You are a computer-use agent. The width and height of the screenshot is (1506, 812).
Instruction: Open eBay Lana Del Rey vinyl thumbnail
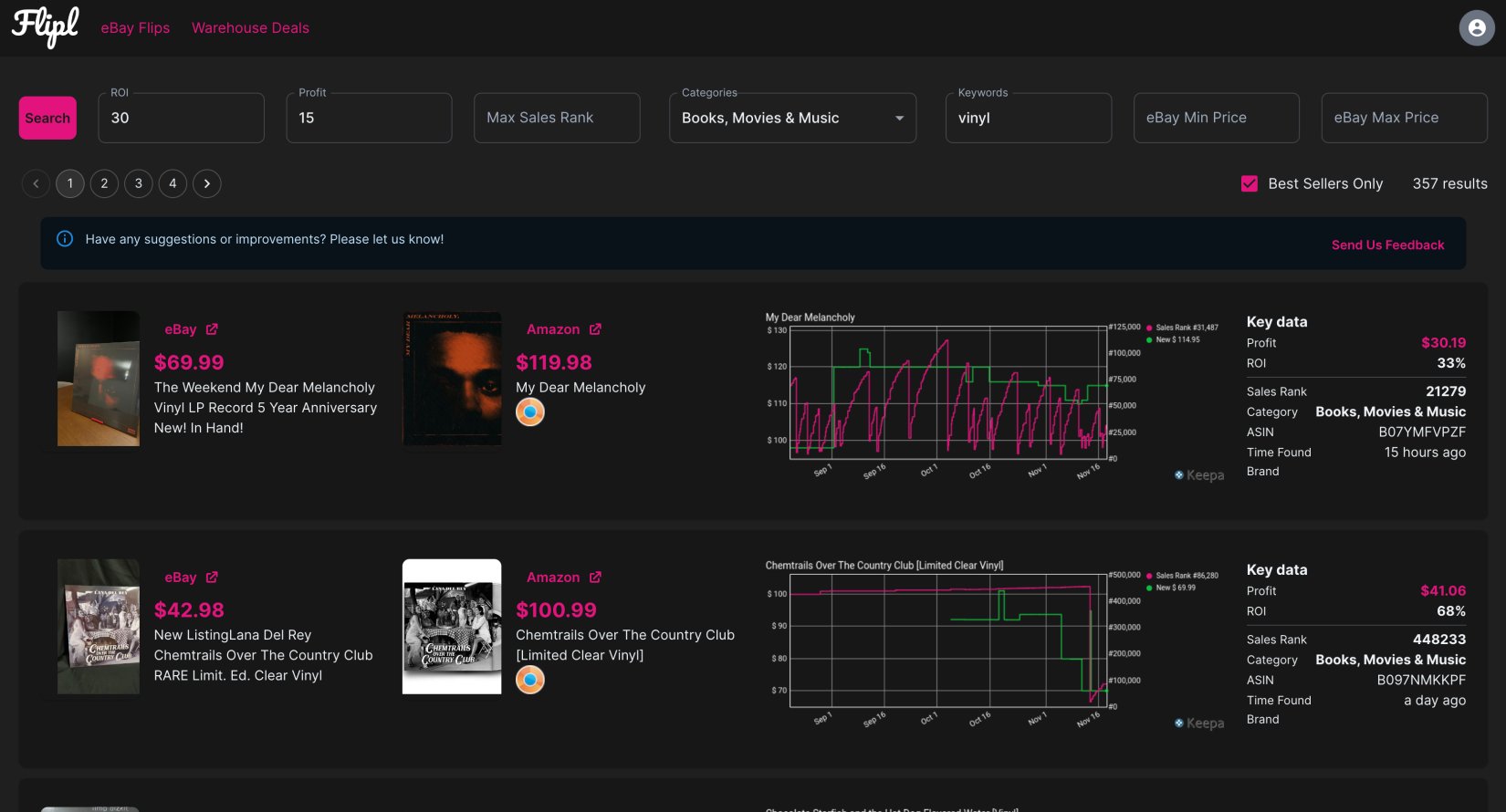[x=99, y=627]
